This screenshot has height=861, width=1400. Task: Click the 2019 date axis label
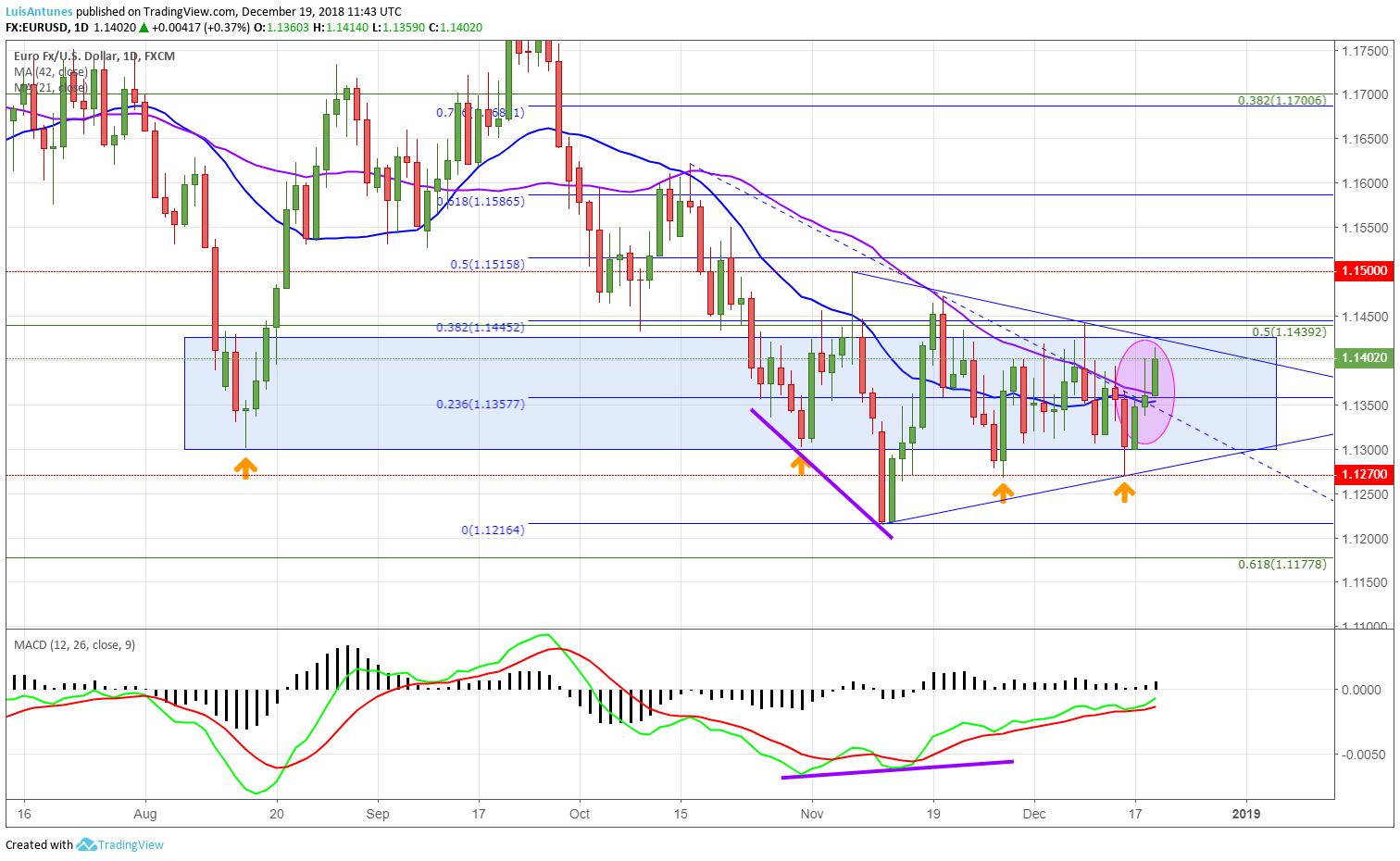(1246, 814)
